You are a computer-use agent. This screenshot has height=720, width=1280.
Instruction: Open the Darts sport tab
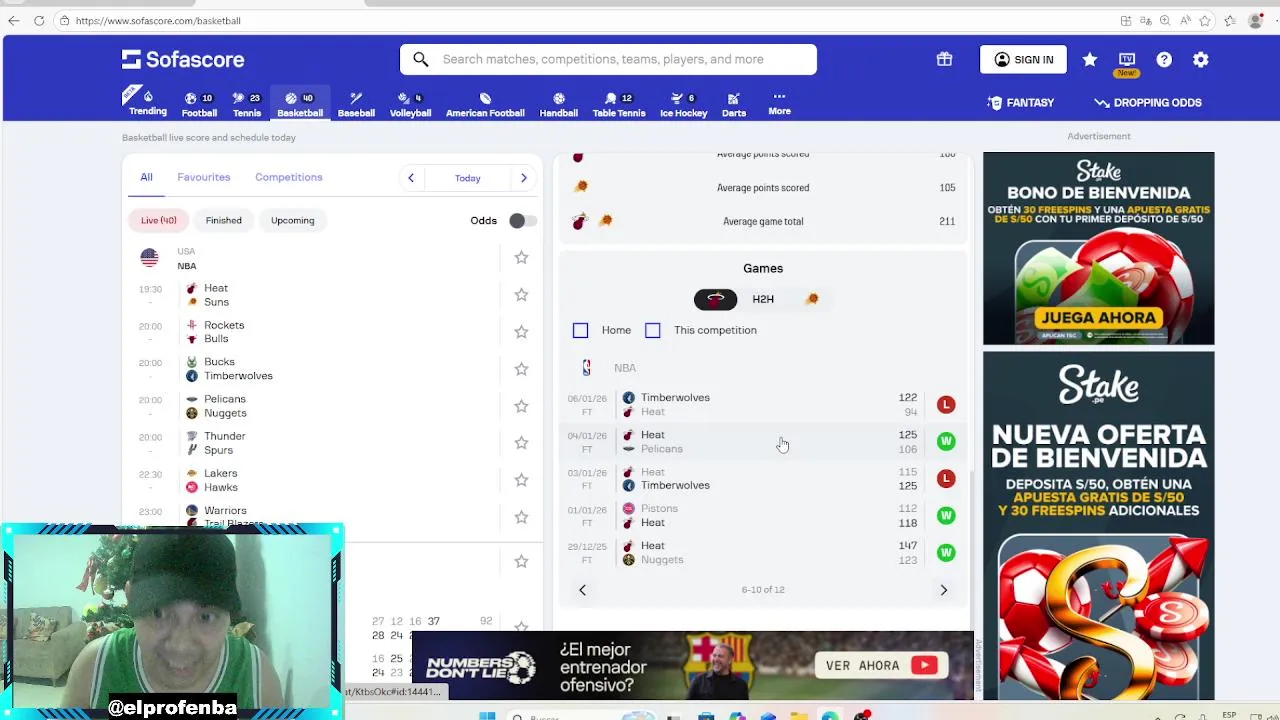[x=734, y=105]
